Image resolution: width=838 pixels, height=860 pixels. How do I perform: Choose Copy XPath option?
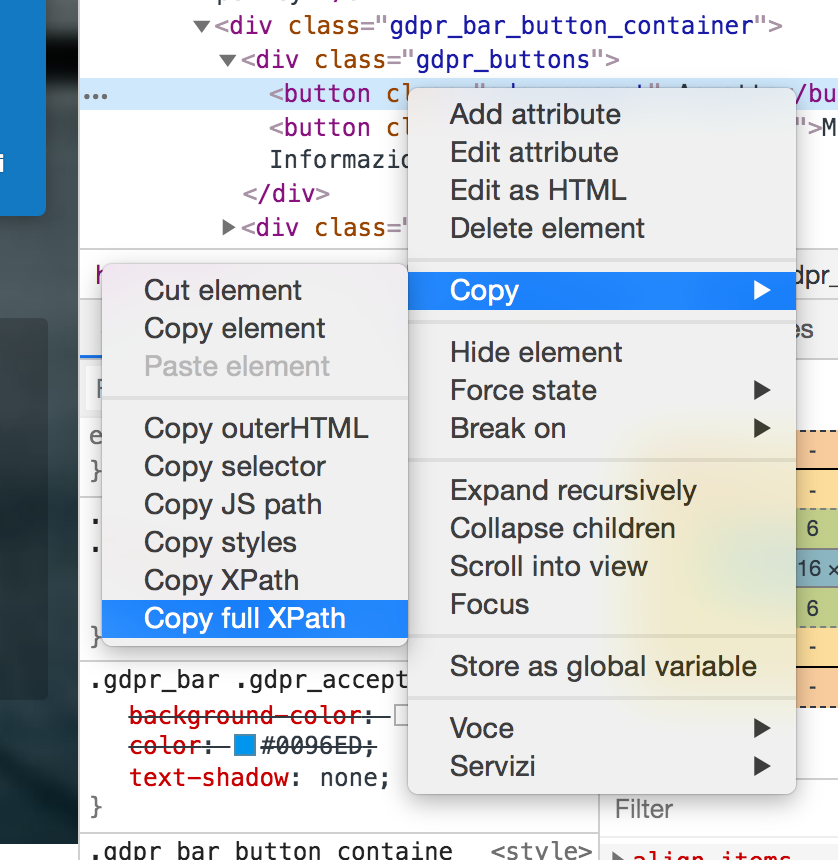click(x=255, y=580)
